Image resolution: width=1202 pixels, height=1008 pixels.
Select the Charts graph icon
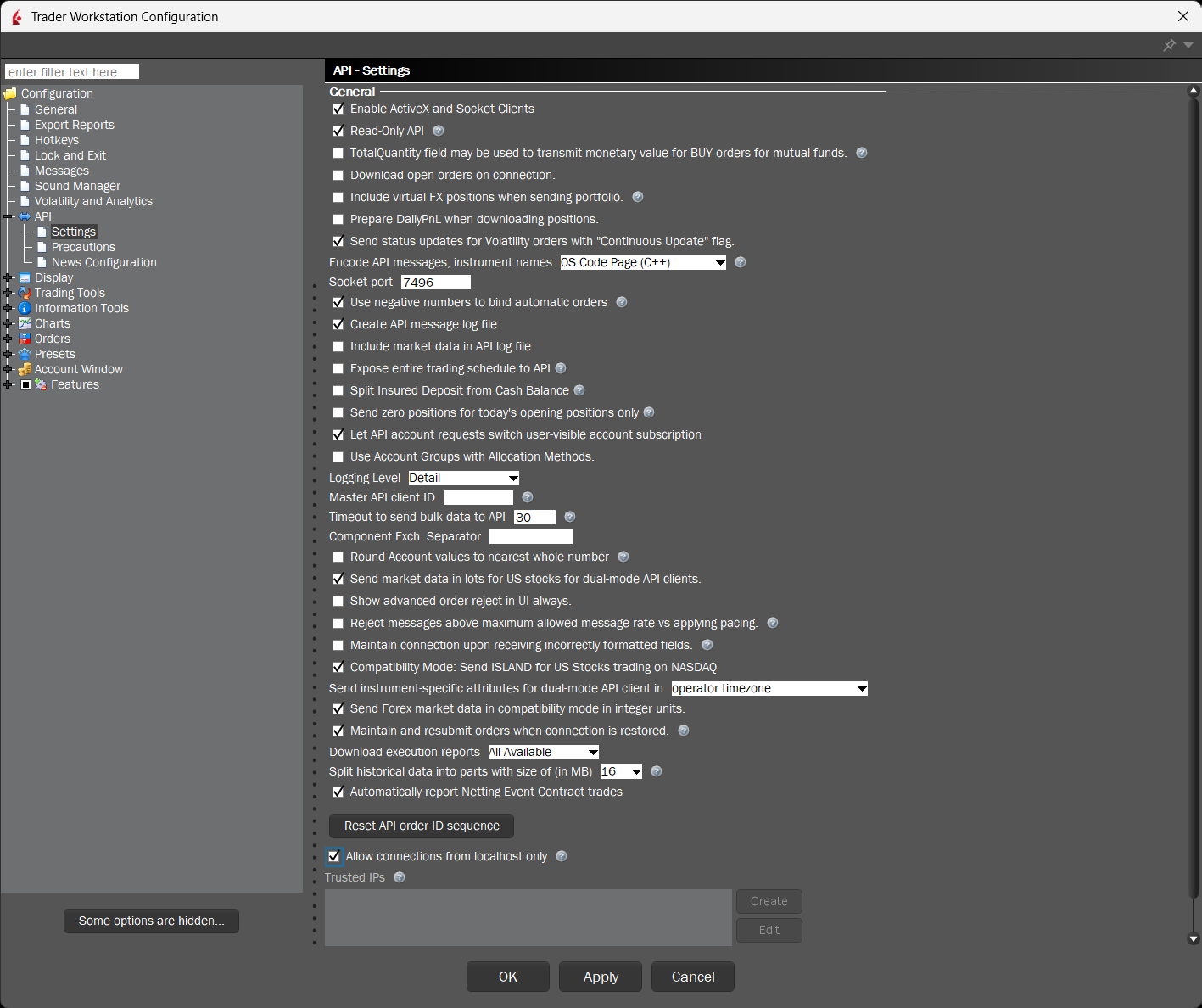(25, 323)
